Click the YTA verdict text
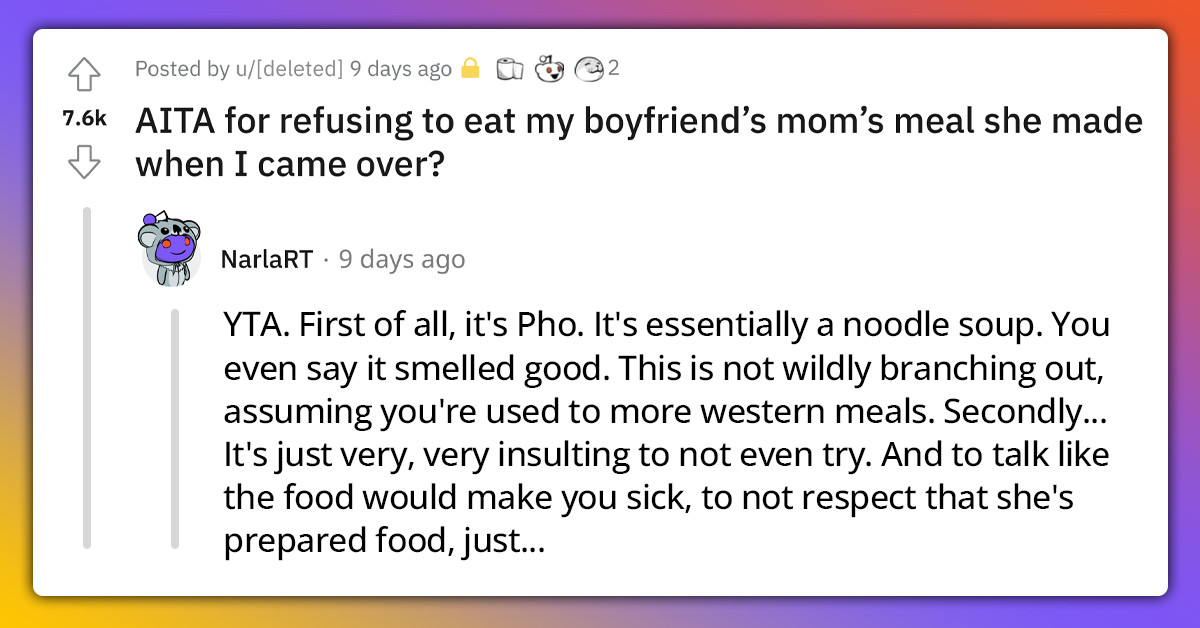The image size is (1200, 628). pos(246,324)
